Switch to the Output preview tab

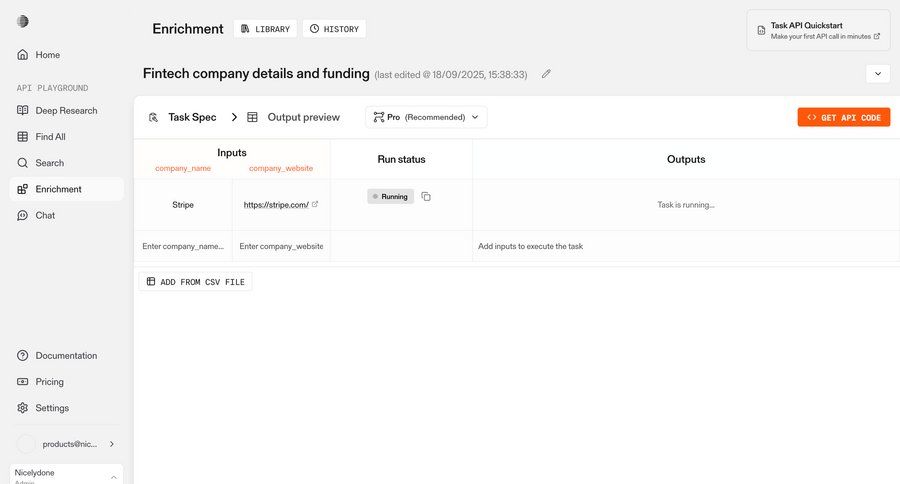pyautogui.click(x=294, y=117)
